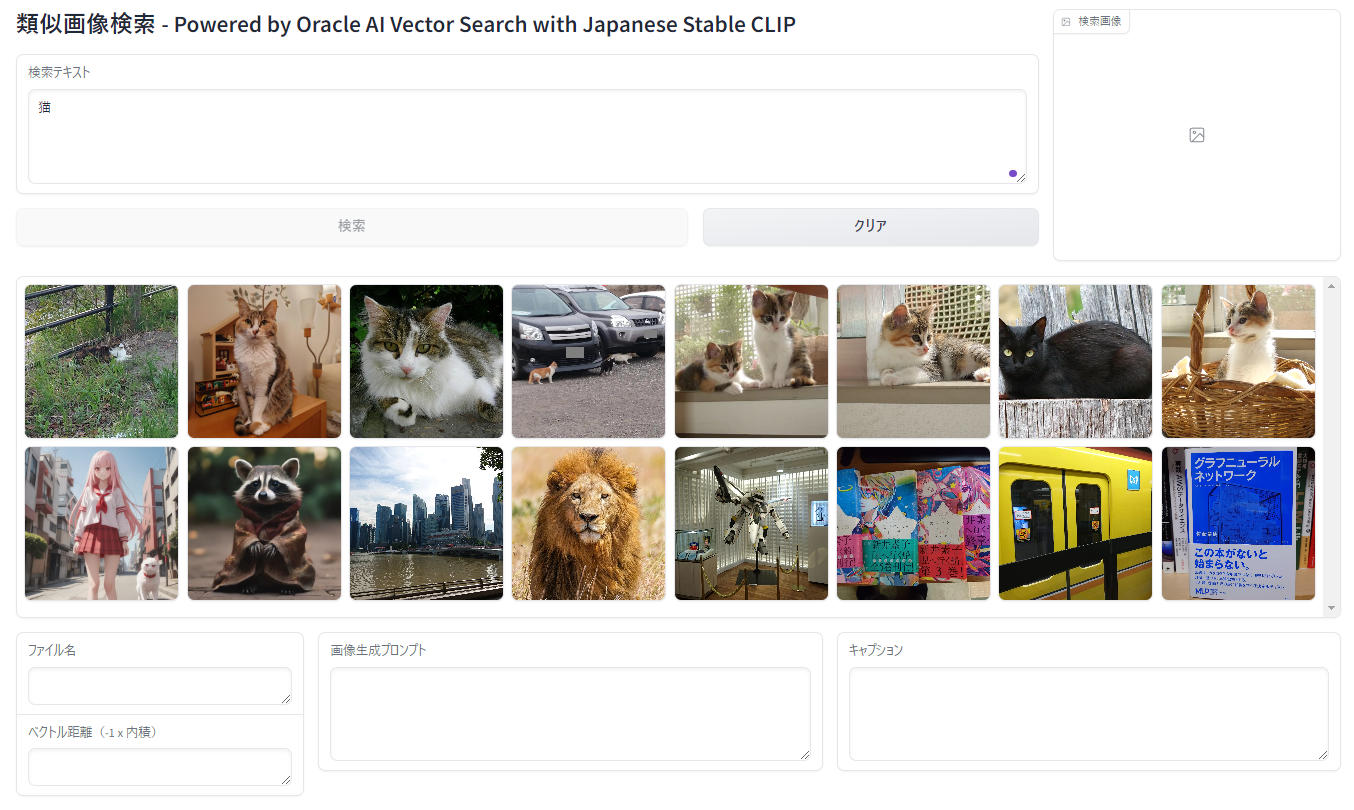Click the resize handle of 検索テキスト box
Viewport: 1354px width, 810px height.
coord(1021,178)
